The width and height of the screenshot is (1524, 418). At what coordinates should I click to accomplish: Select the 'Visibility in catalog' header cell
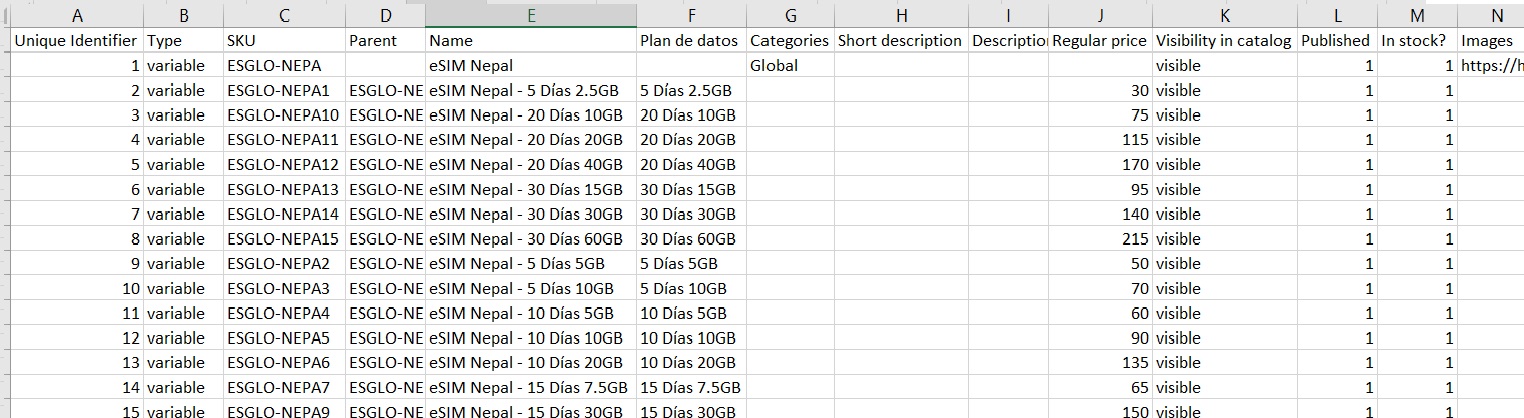click(1224, 41)
